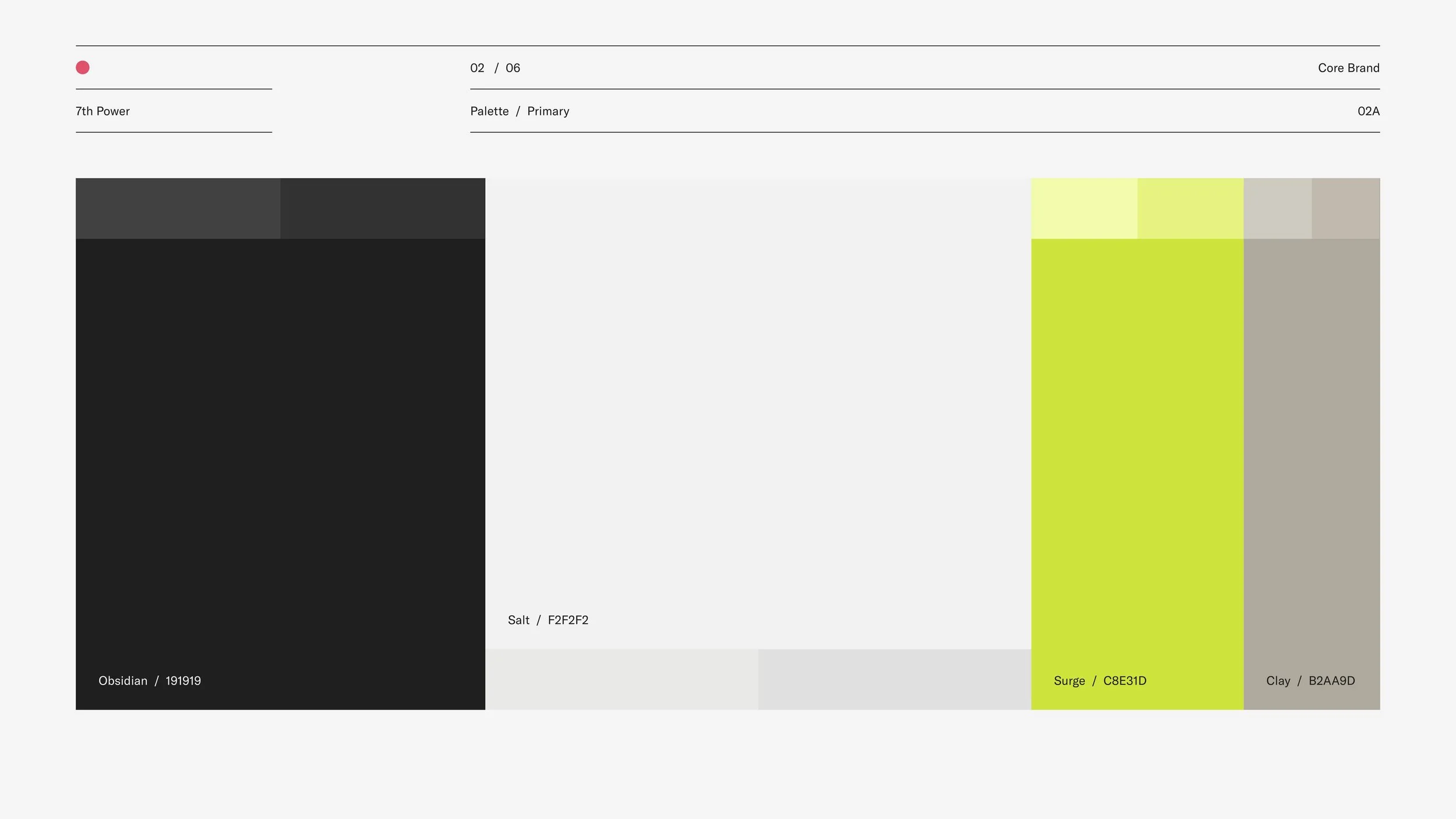The width and height of the screenshot is (1456, 819).
Task: Click the Palette / Primary section label
Action: coord(520,111)
